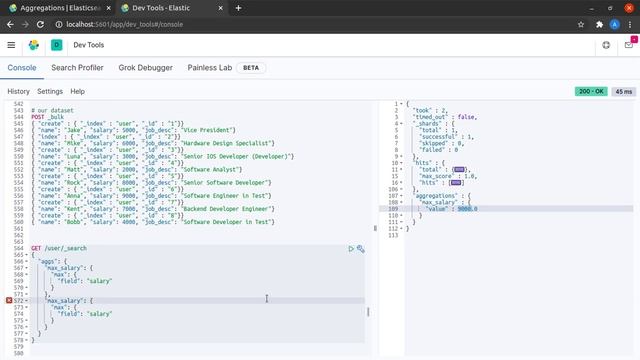Click the 'Backend Developer Engineer' text
The height and width of the screenshot is (360, 640).
(226, 209)
